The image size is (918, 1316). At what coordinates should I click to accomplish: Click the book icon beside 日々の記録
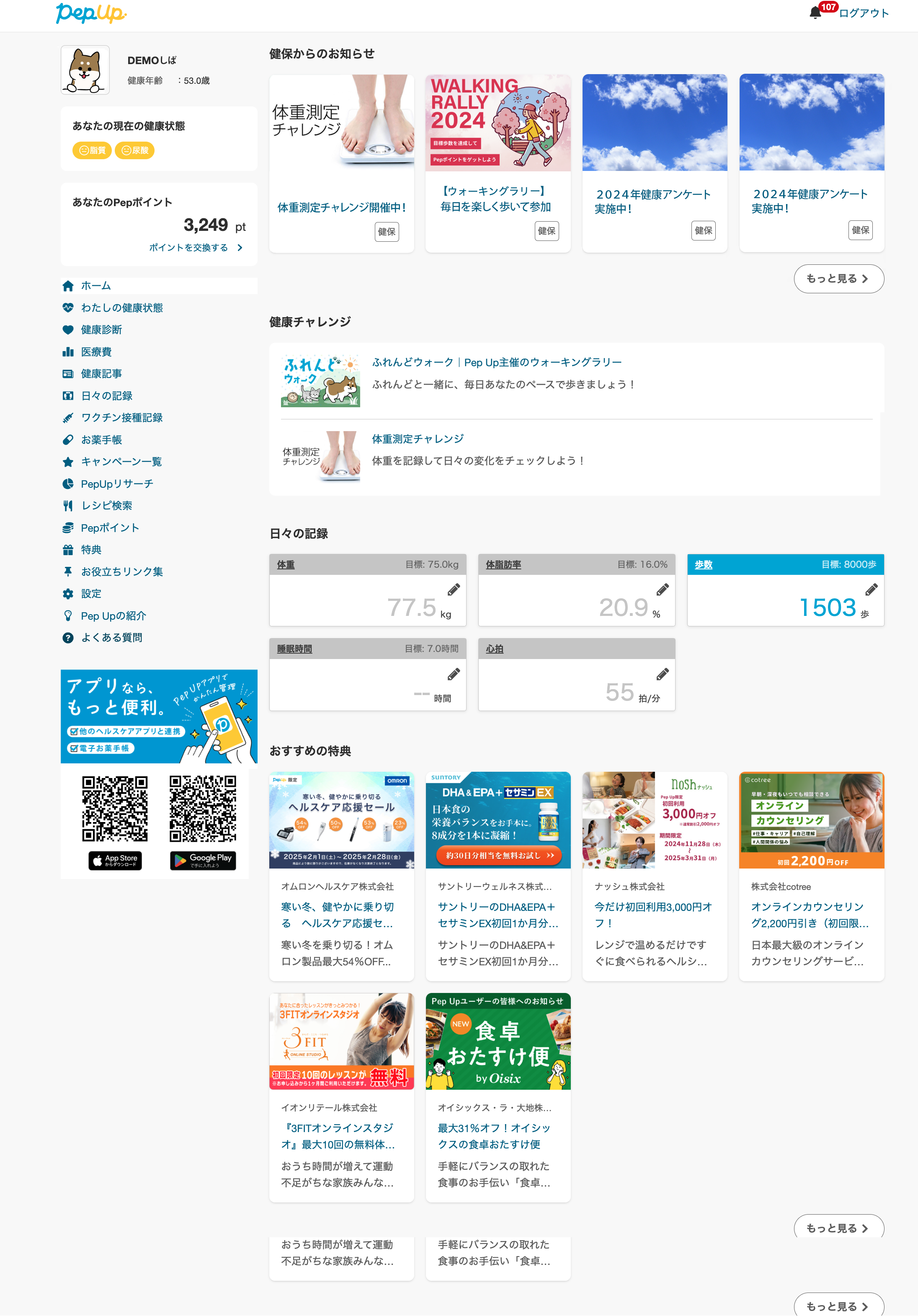(x=68, y=396)
